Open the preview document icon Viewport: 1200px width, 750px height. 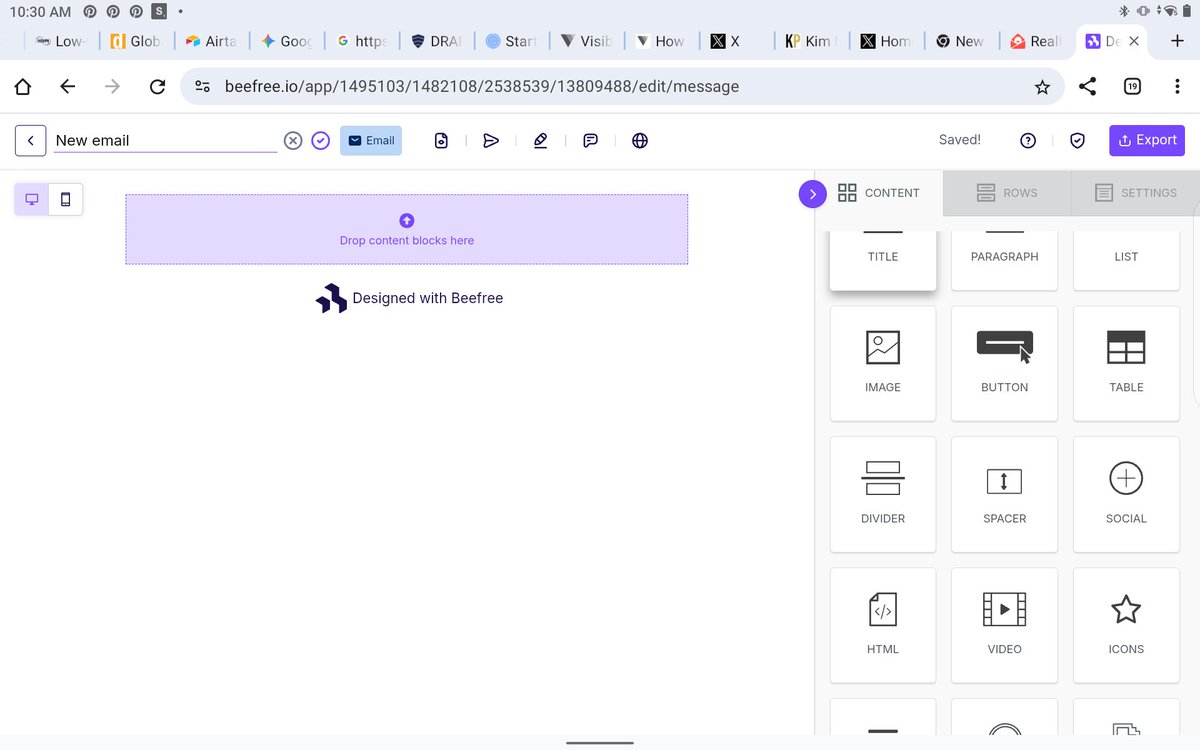(441, 141)
